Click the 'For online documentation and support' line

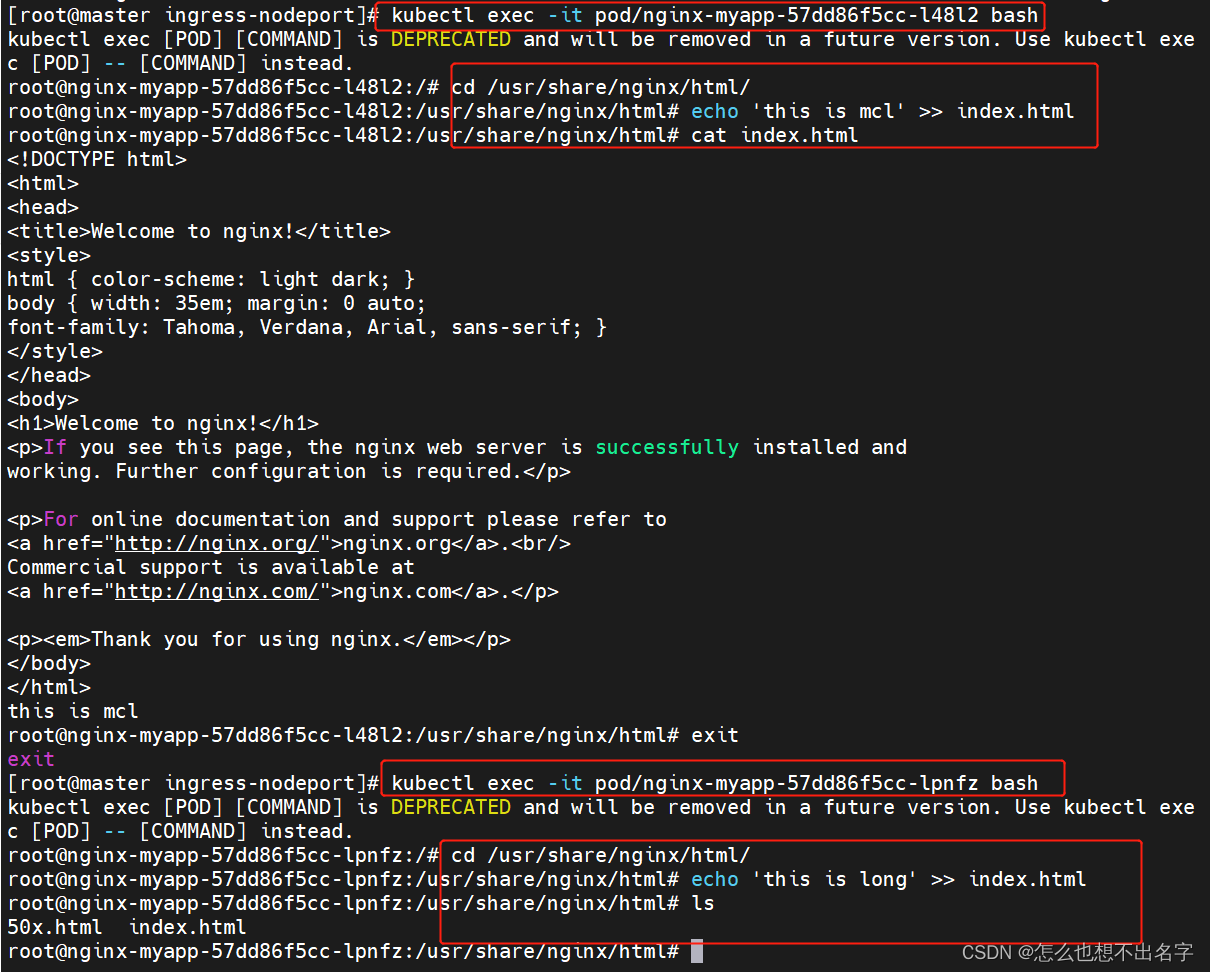(x=337, y=519)
